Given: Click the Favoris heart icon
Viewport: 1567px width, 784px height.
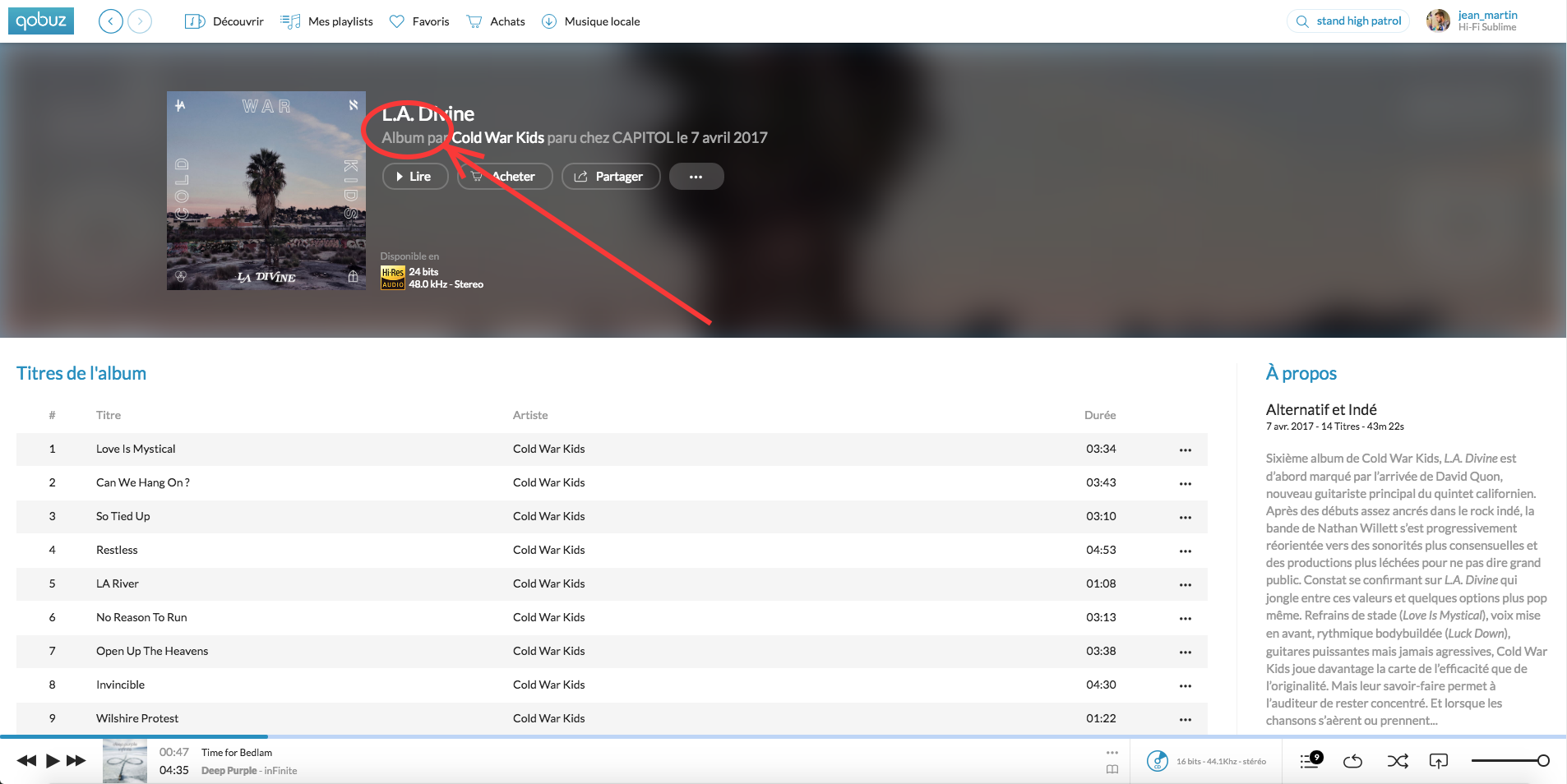Looking at the screenshot, I should pyautogui.click(x=397, y=21).
